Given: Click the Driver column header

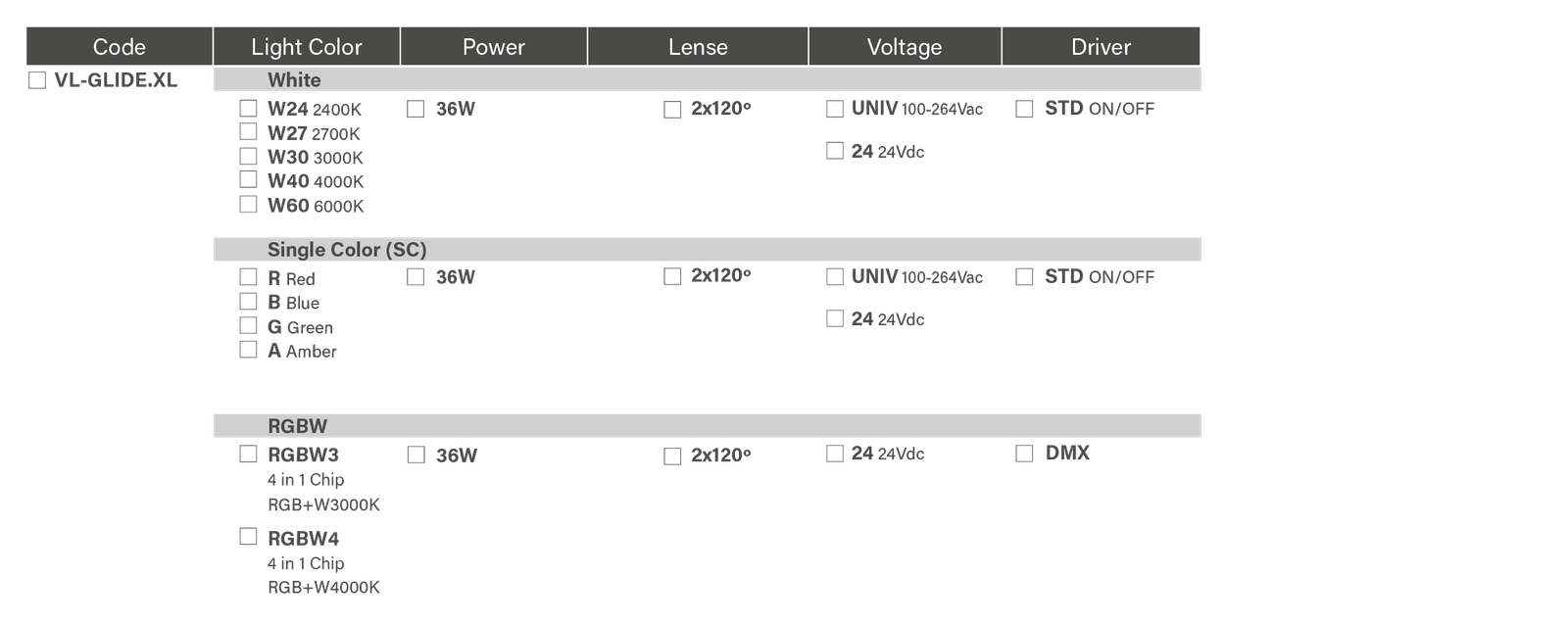Looking at the screenshot, I should click(1101, 47).
